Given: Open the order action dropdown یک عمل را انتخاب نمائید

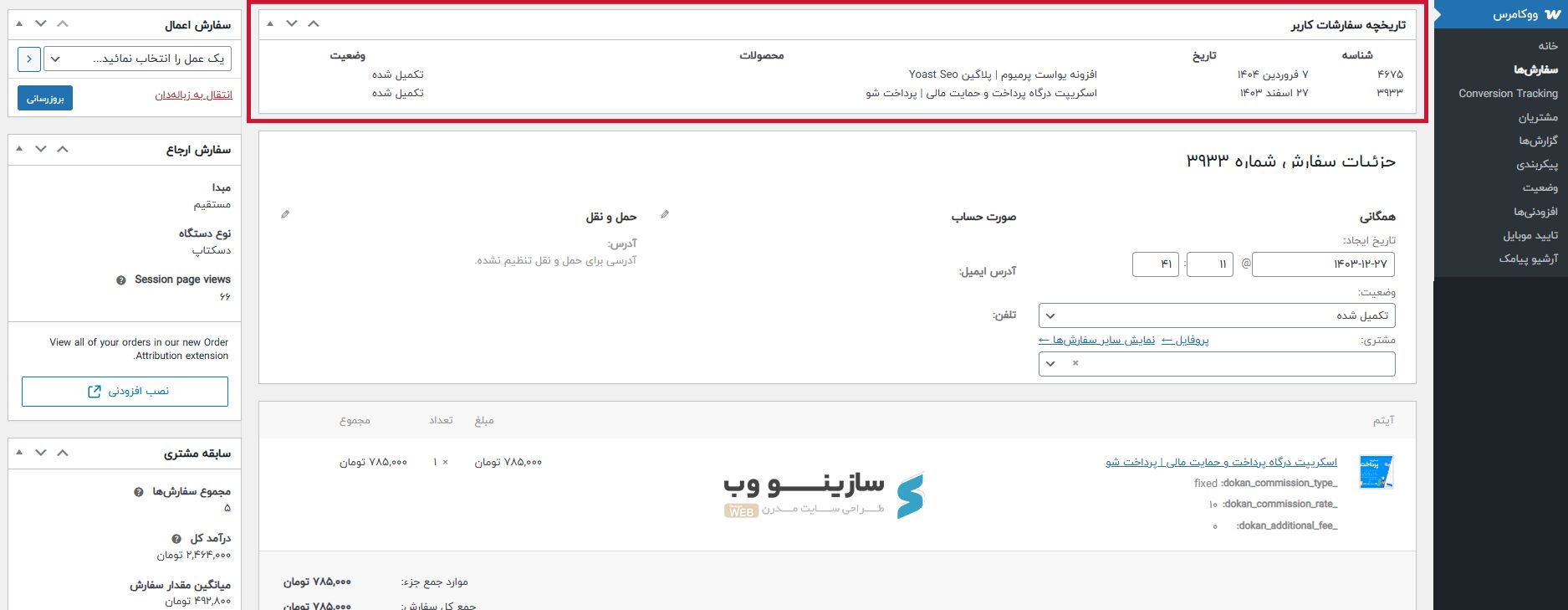Looking at the screenshot, I should [x=138, y=59].
